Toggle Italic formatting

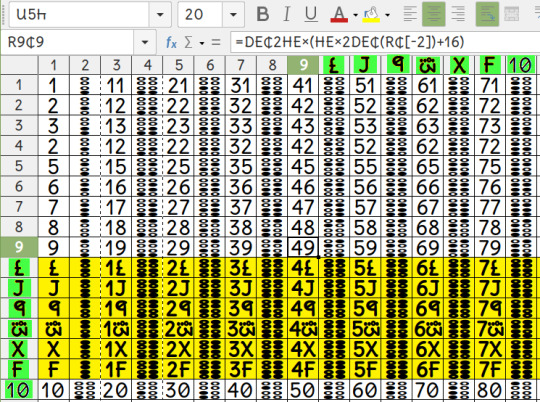click(x=287, y=14)
